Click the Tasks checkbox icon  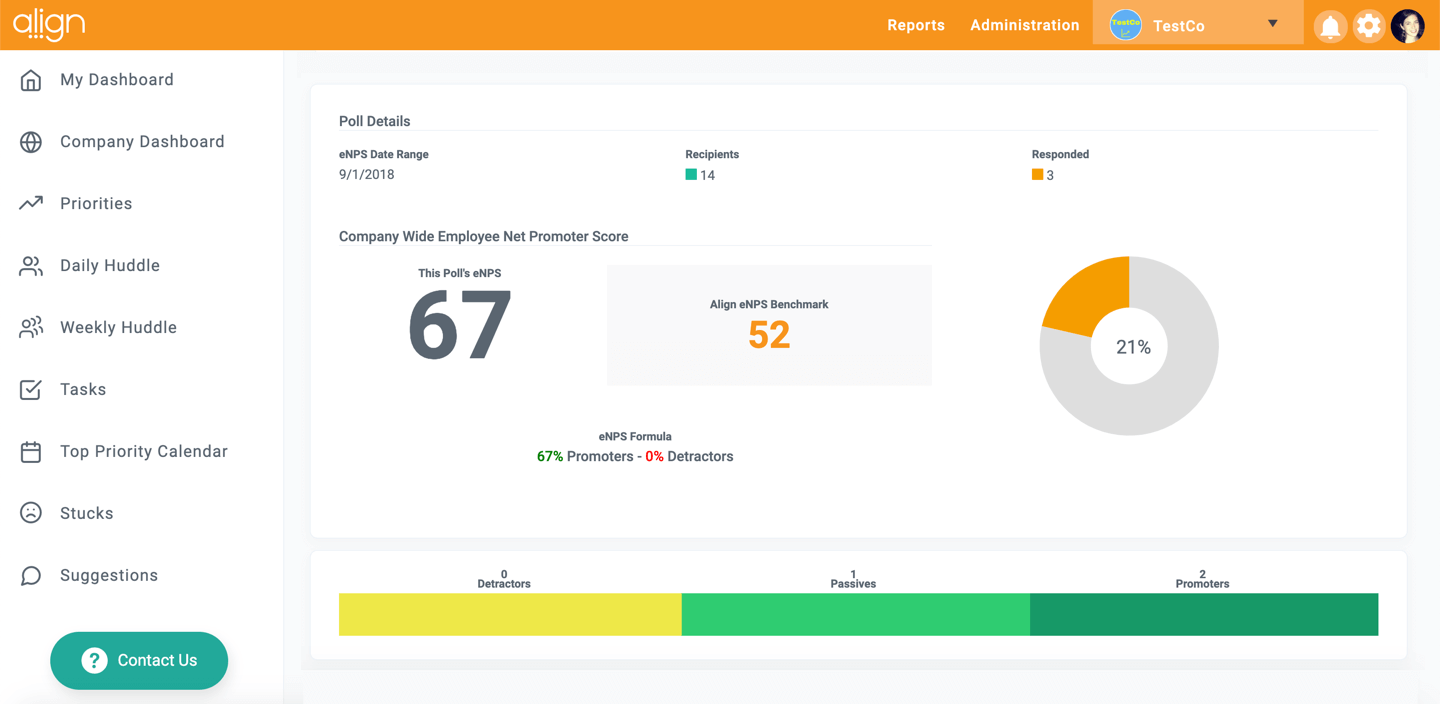31,389
